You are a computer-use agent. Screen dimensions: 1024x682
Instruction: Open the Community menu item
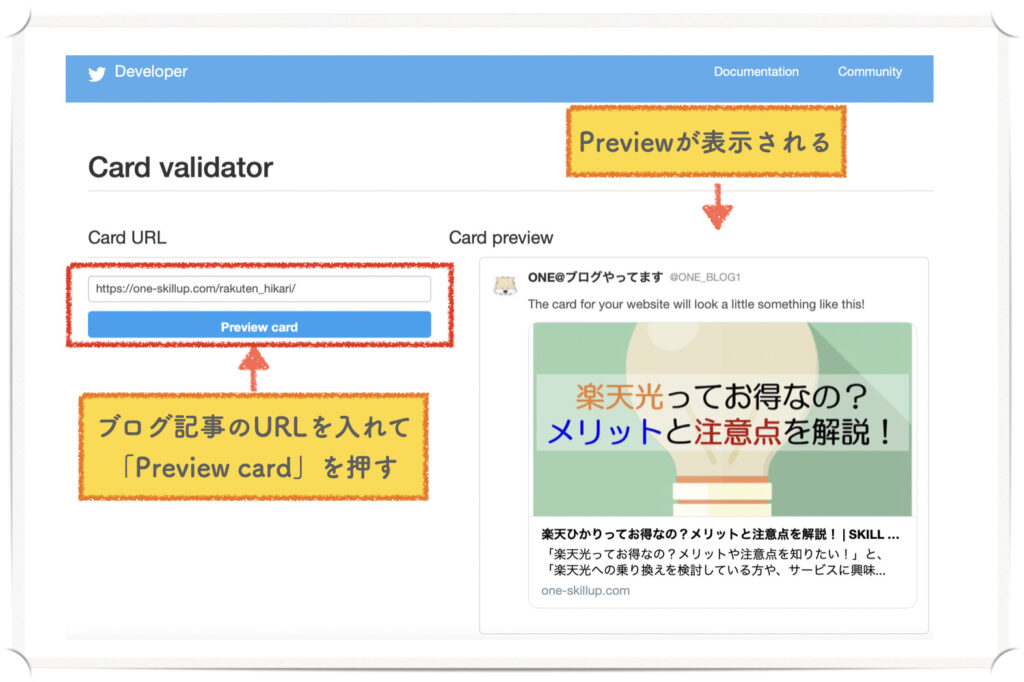(869, 72)
